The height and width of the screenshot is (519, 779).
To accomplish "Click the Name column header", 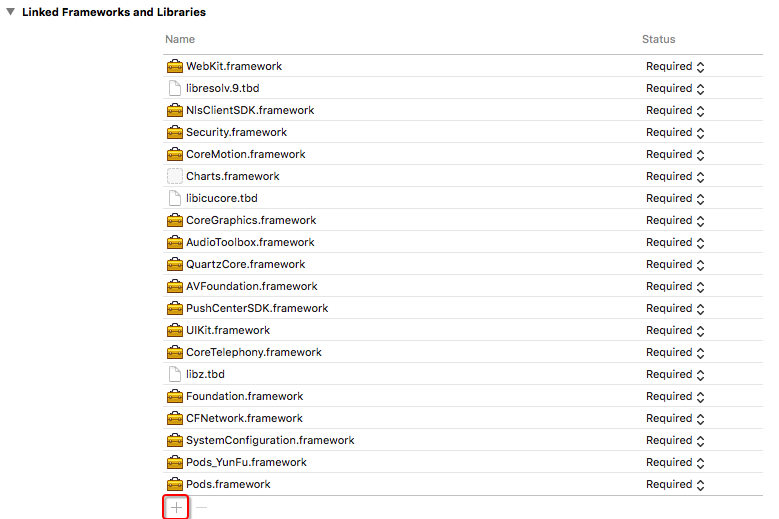I will (x=180, y=39).
